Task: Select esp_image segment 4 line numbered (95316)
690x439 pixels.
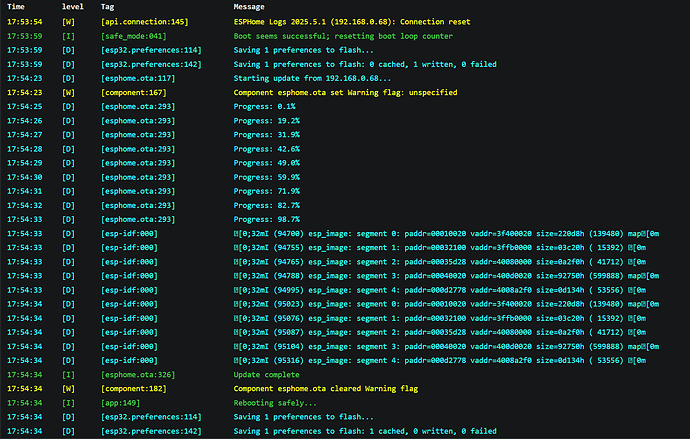Action: pyautogui.click(x=440, y=360)
